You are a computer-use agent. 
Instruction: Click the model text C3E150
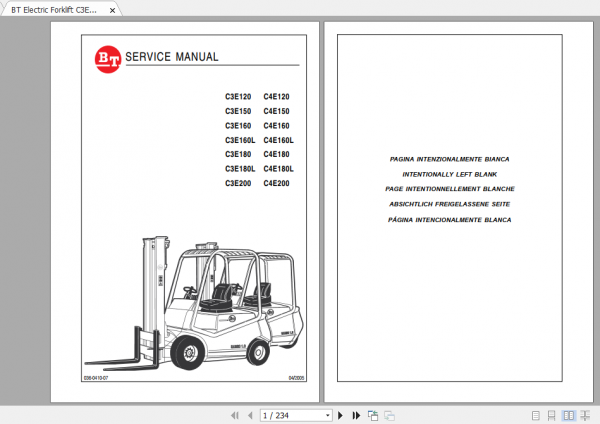(x=238, y=111)
